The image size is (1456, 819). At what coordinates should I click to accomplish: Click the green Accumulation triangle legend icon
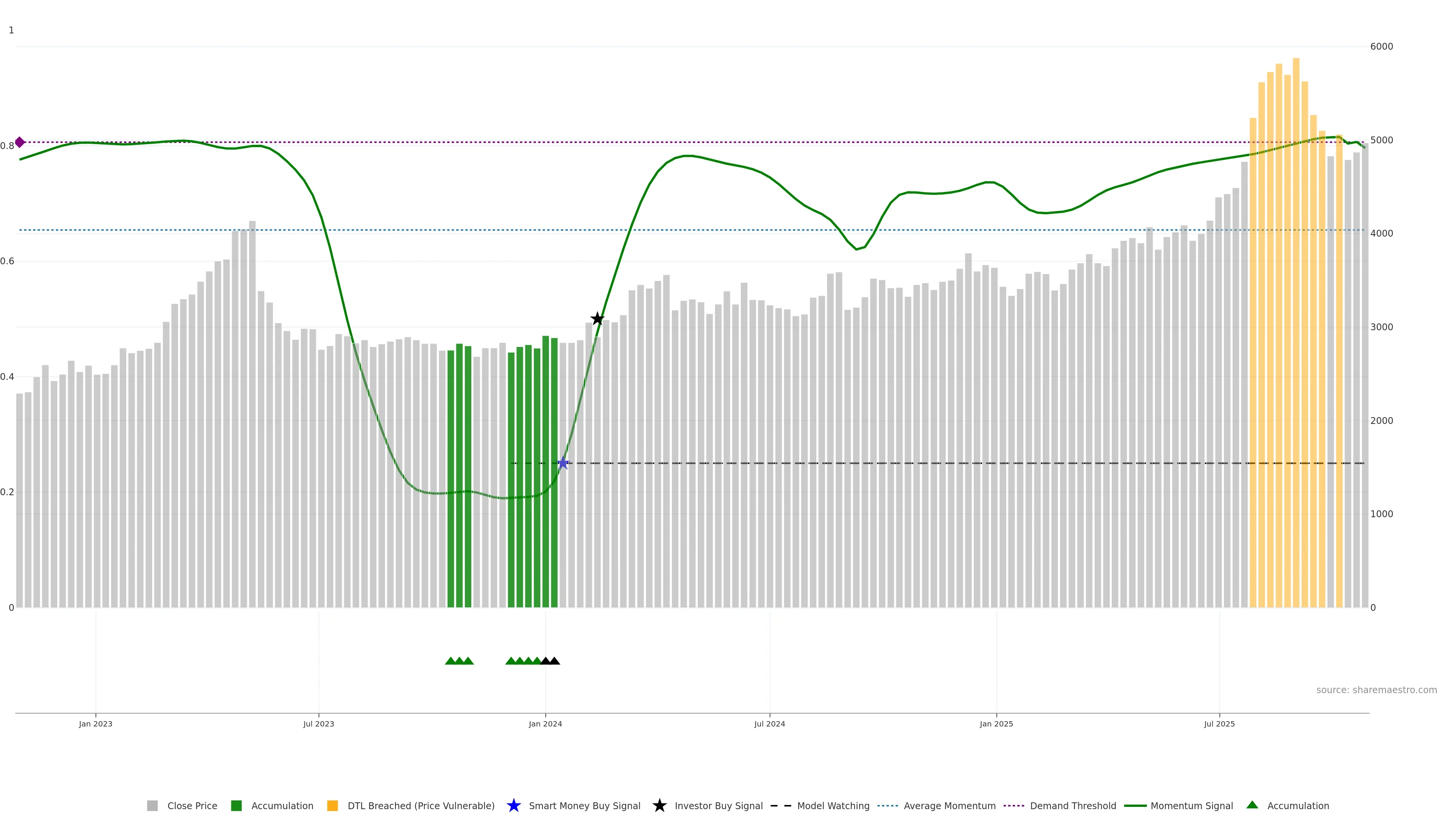(1252, 805)
